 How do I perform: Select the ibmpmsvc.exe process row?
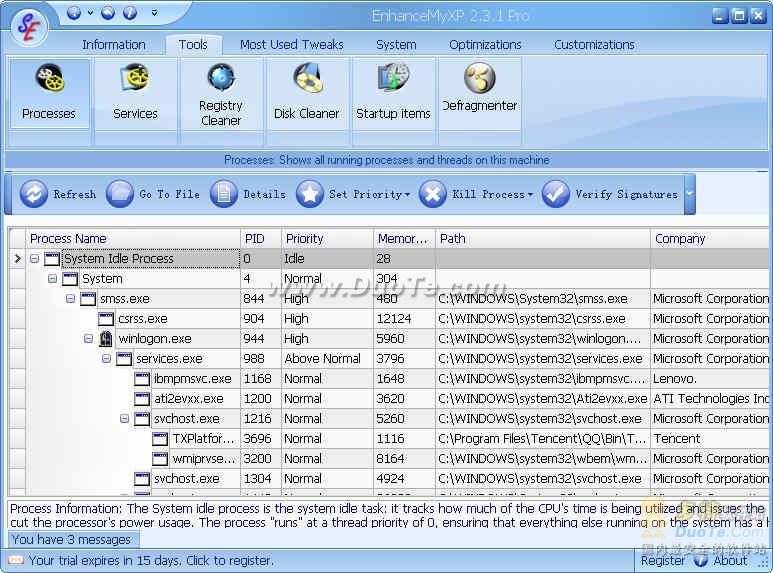tap(389, 379)
